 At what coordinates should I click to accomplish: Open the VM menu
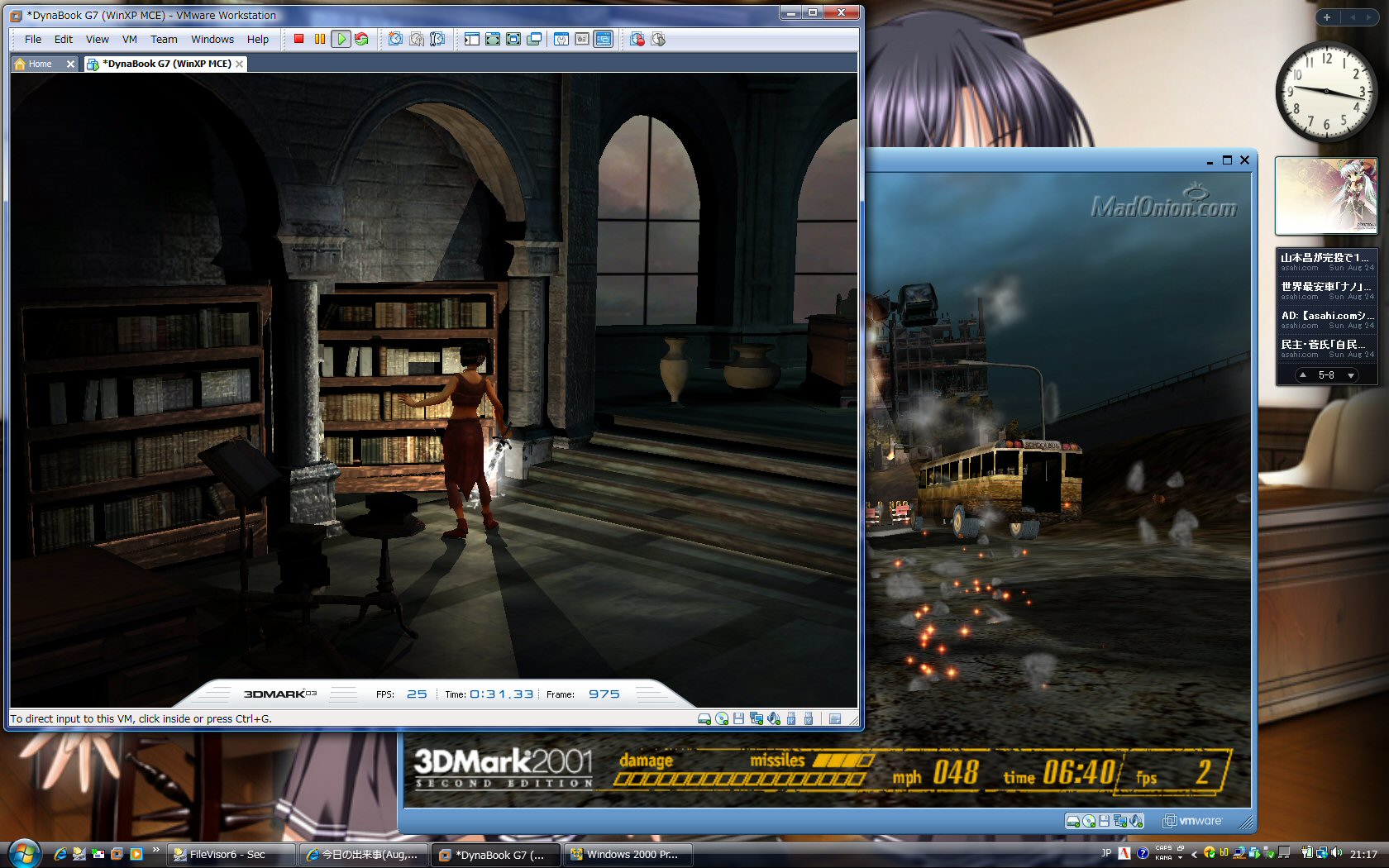tap(130, 39)
